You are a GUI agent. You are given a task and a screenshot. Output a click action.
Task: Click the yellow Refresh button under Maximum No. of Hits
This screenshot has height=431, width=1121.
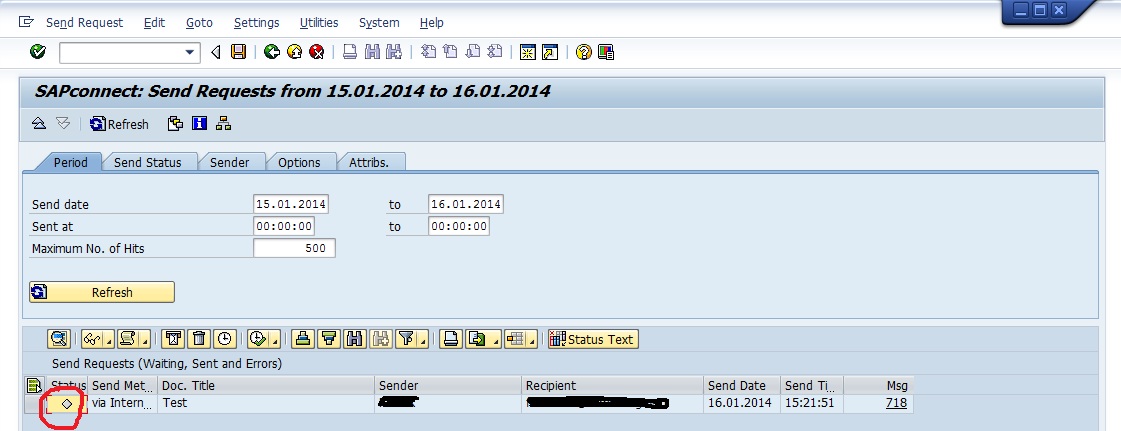tap(102, 292)
